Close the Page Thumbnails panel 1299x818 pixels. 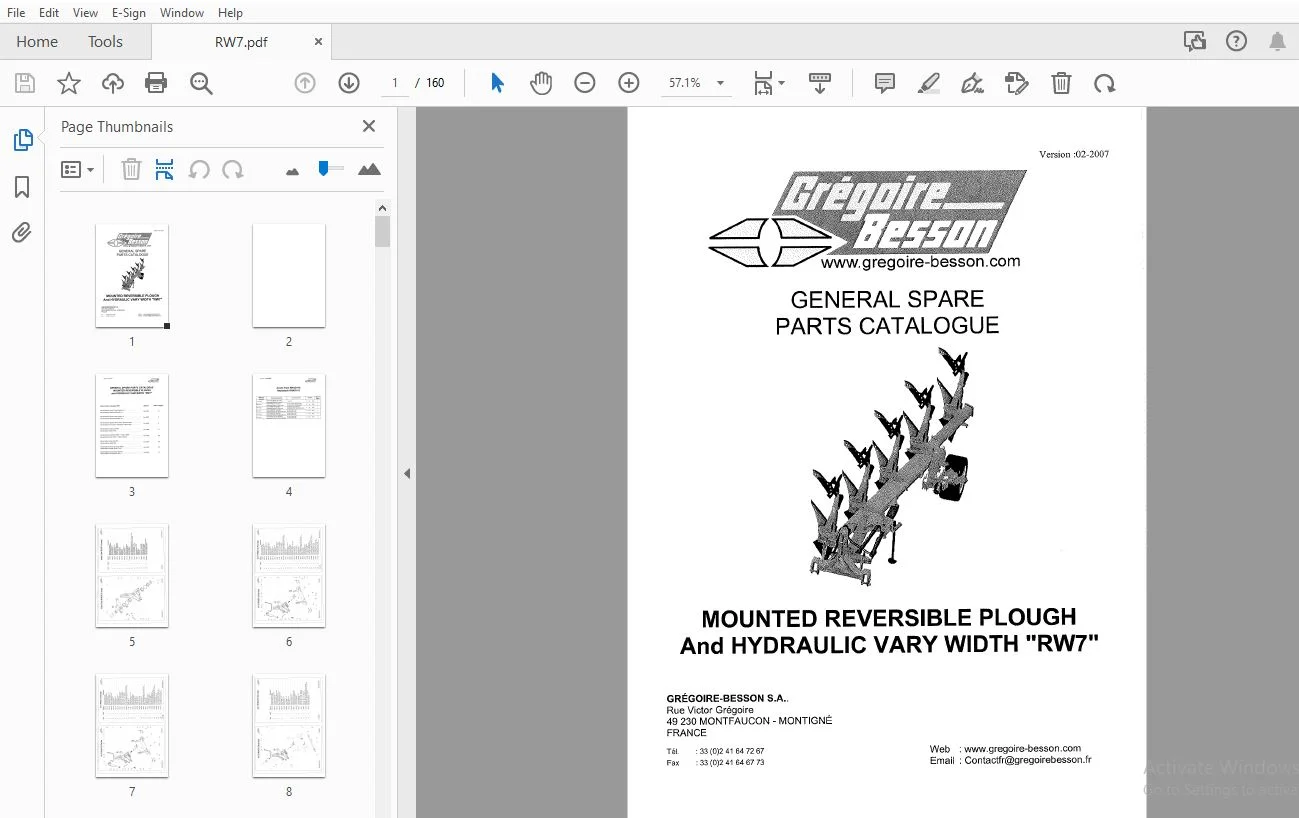369,126
